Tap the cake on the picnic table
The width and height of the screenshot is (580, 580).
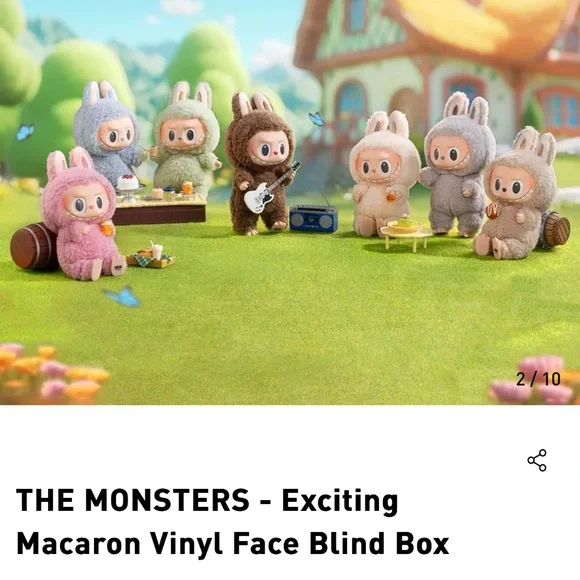coord(128,183)
